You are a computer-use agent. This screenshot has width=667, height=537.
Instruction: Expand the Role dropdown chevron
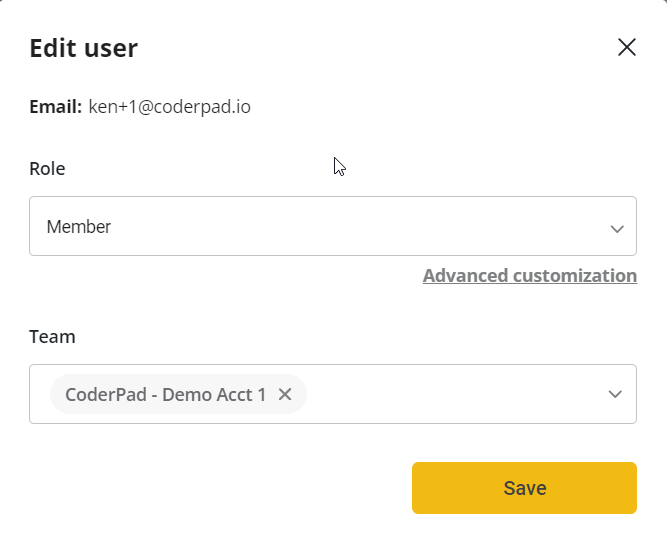pyautogui.click(x=617, y=228)
